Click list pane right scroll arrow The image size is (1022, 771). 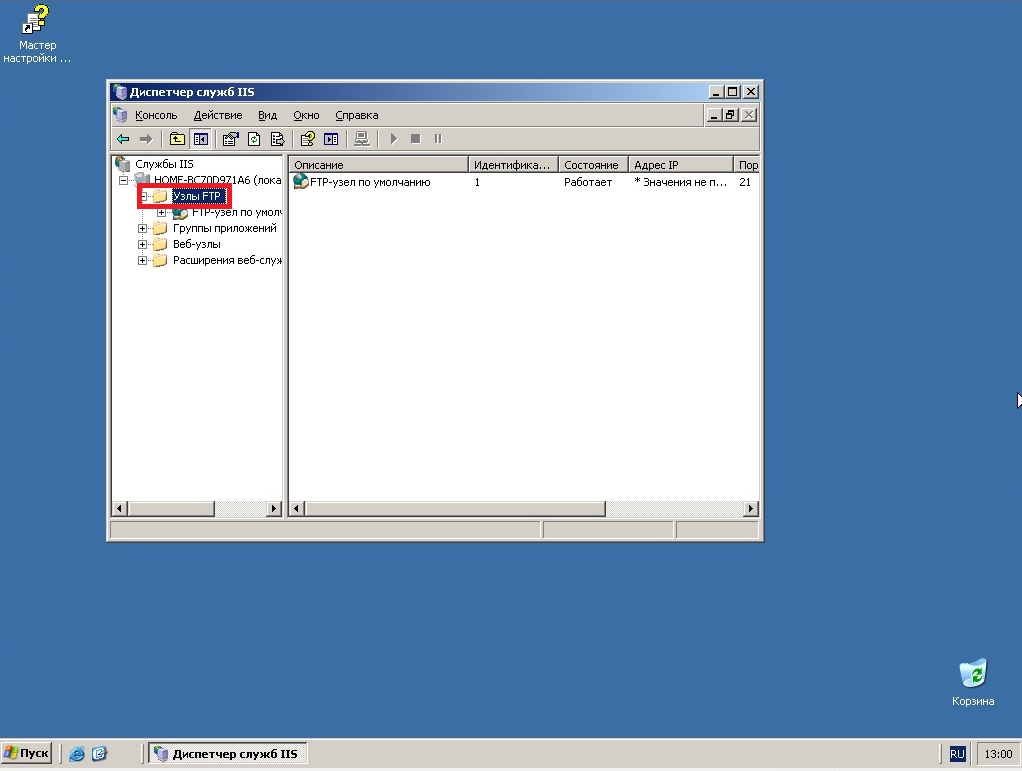pyautogui.click(x=751, y=508)
